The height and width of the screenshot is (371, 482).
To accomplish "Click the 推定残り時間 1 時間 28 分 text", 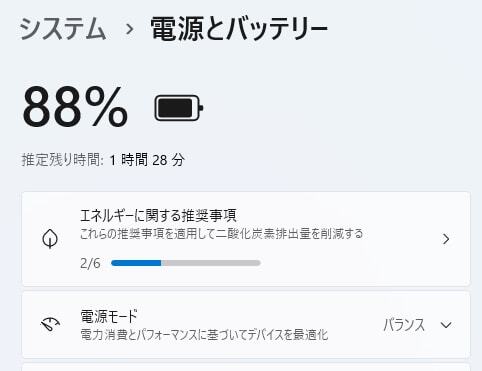I will 103,160.
